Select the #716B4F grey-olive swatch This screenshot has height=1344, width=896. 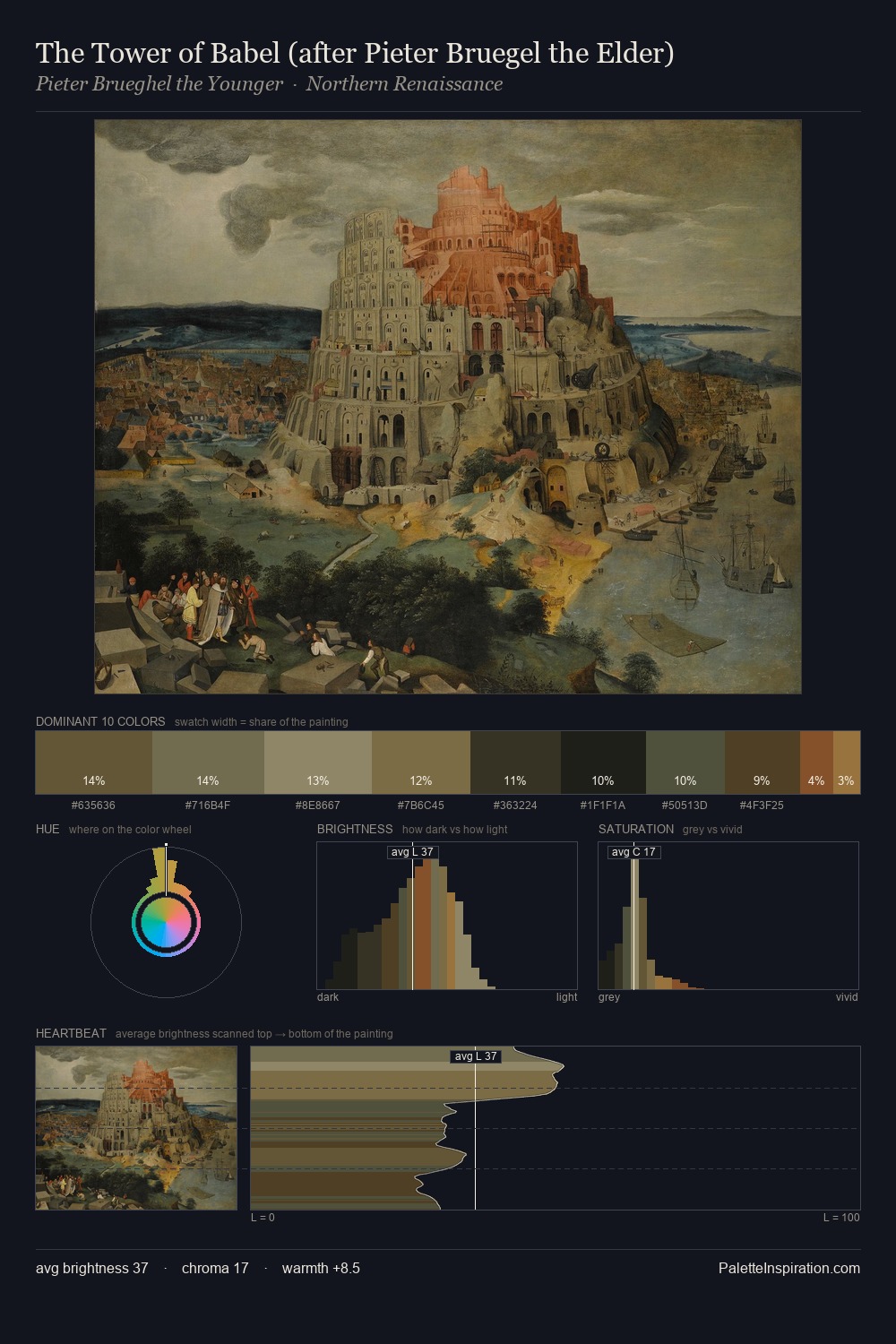(x=208, y=762)
